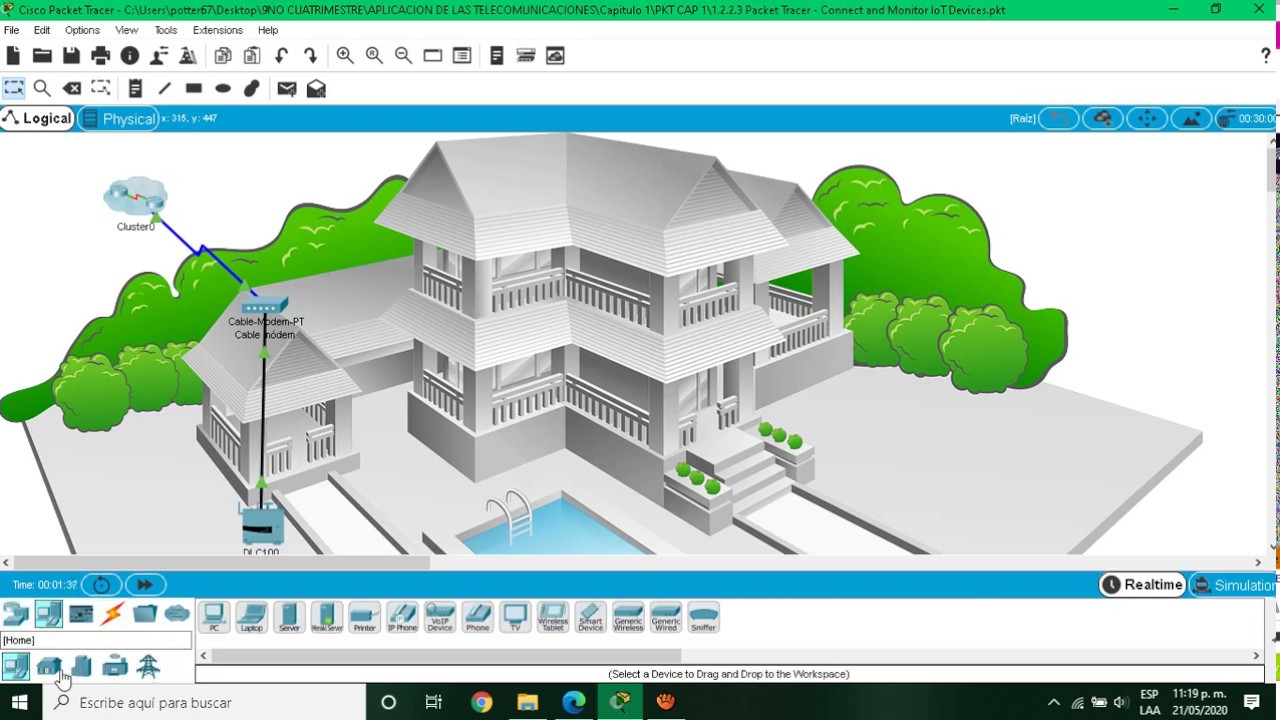The image size is (1280, 720).
Task: Undo the last action
Action: pyautogui.click(x=281, y=56)
